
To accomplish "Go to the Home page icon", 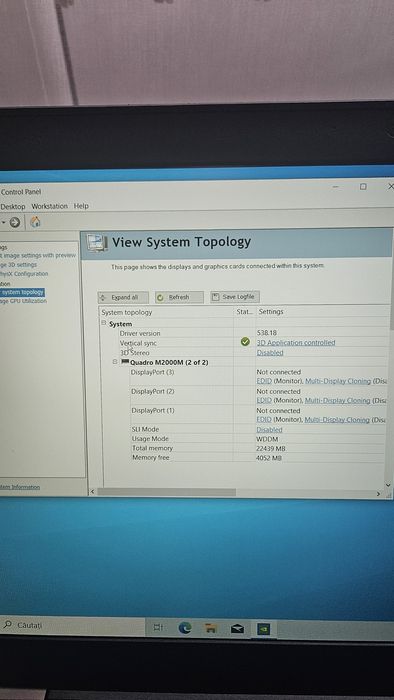I will [35, 221].
